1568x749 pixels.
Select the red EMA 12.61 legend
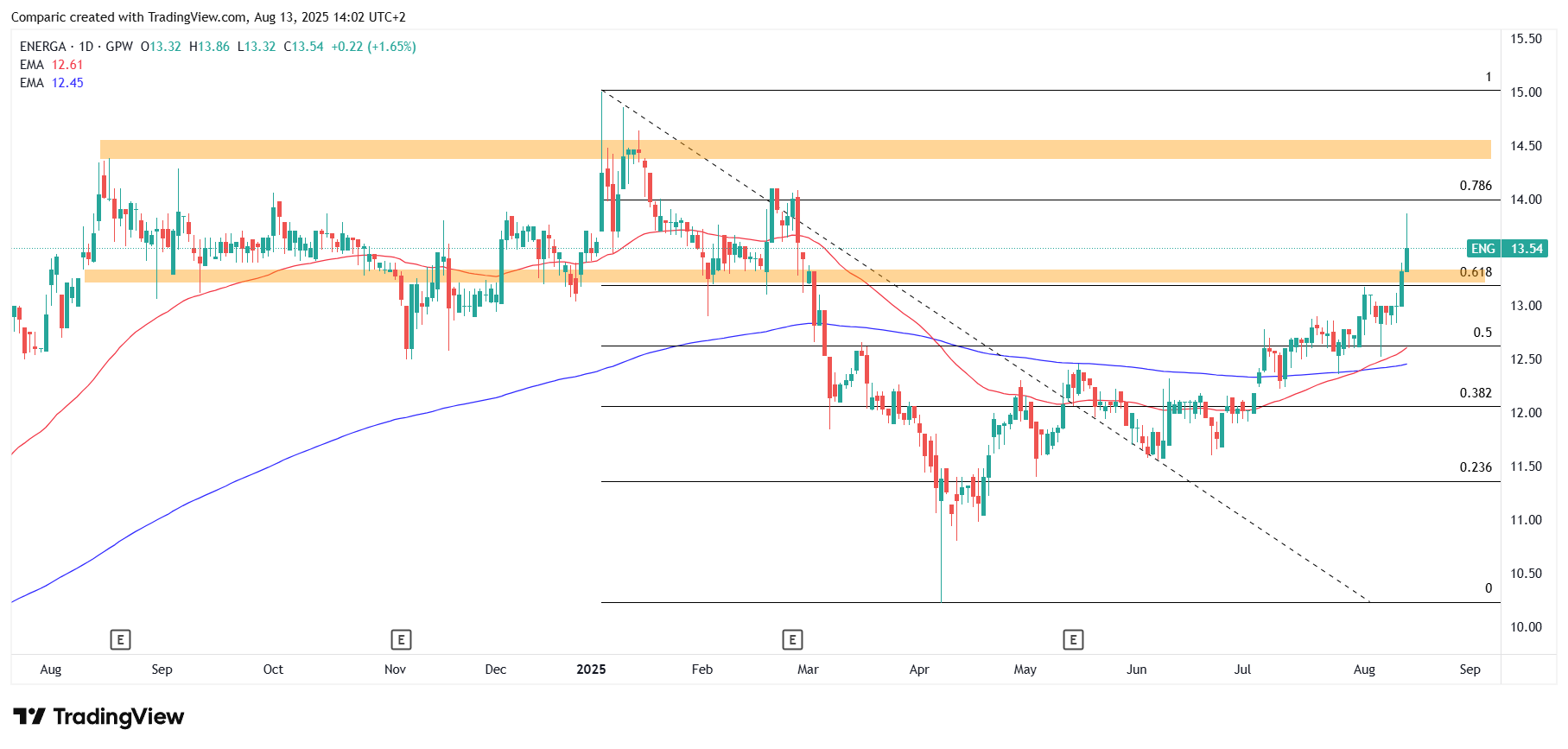point(52,65)
